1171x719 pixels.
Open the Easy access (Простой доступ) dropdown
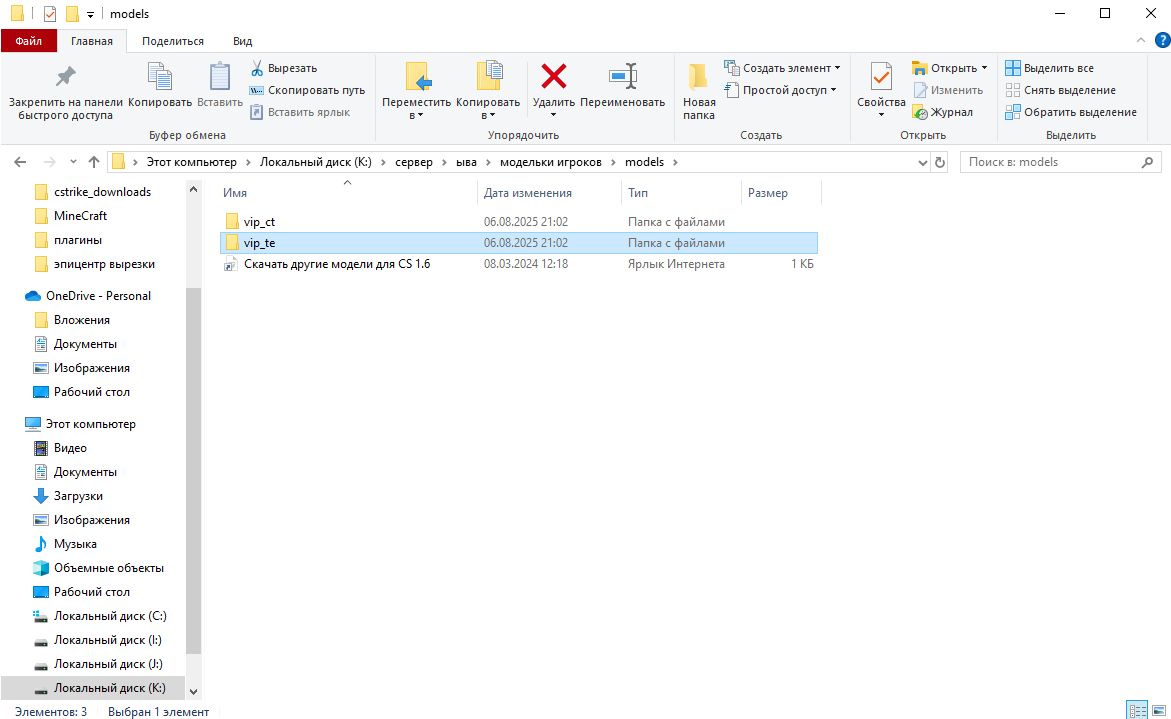click(x=782, y=90)
